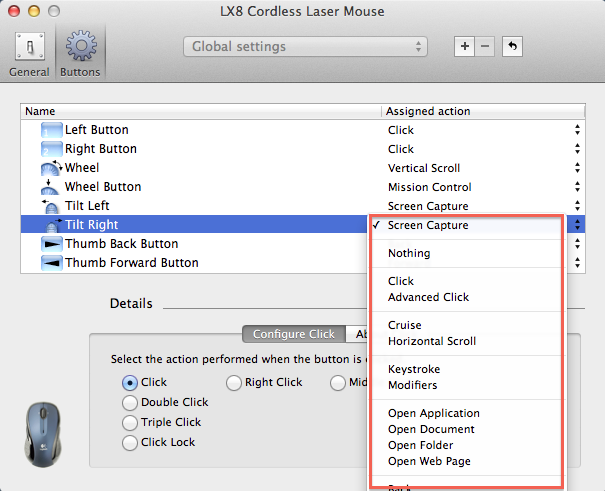The height and width of the screenshot is (491, 605).
Task: Select the Right Click radio button
Action: (x=234, y=383)
